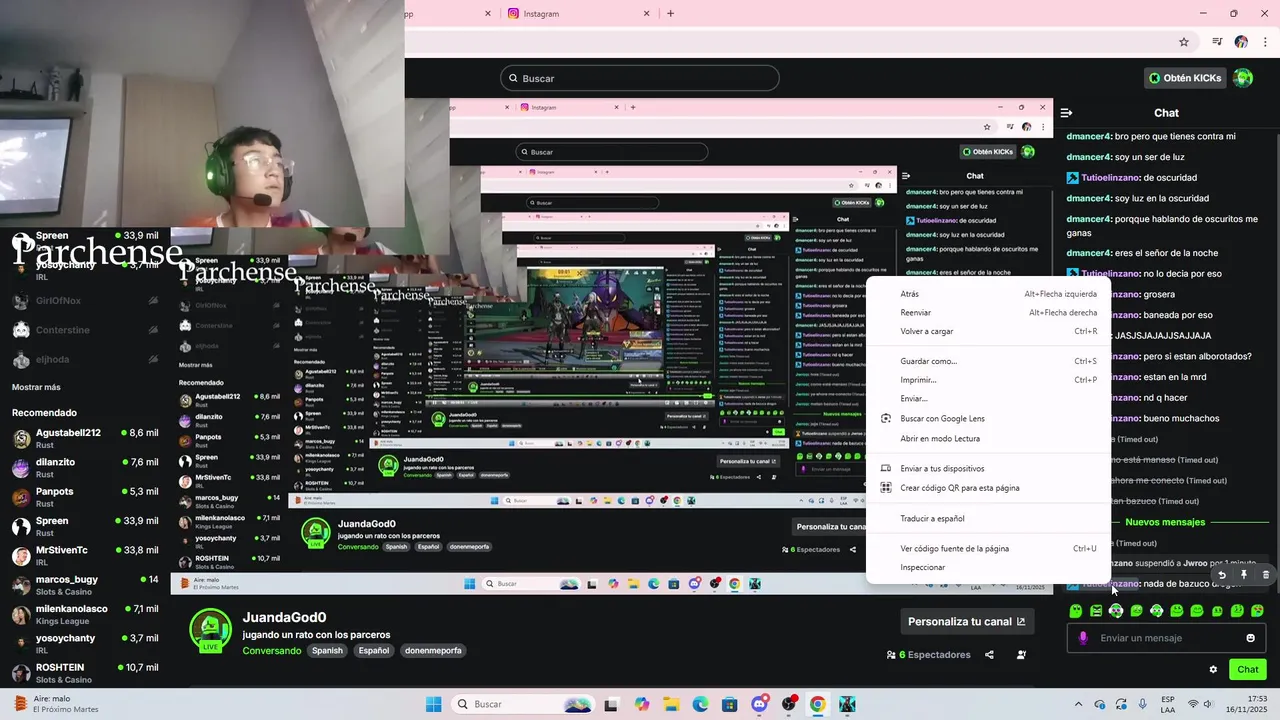Screen dimensions: 1280x720
Task: Open the Chrome profile picture in toolbar
Action: click(1241, 42)
